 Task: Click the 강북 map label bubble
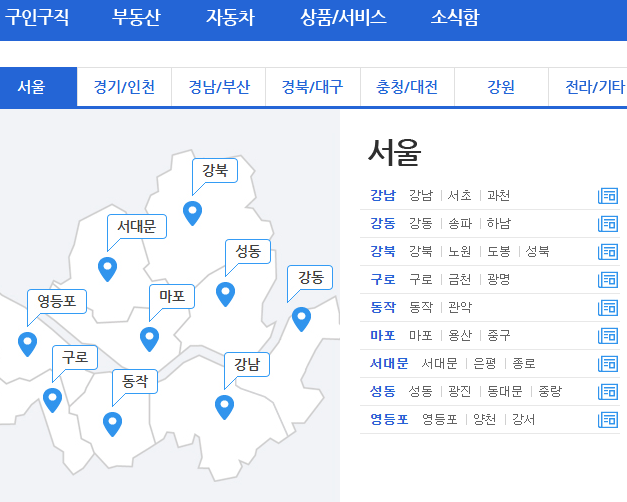tap(215, 171)
